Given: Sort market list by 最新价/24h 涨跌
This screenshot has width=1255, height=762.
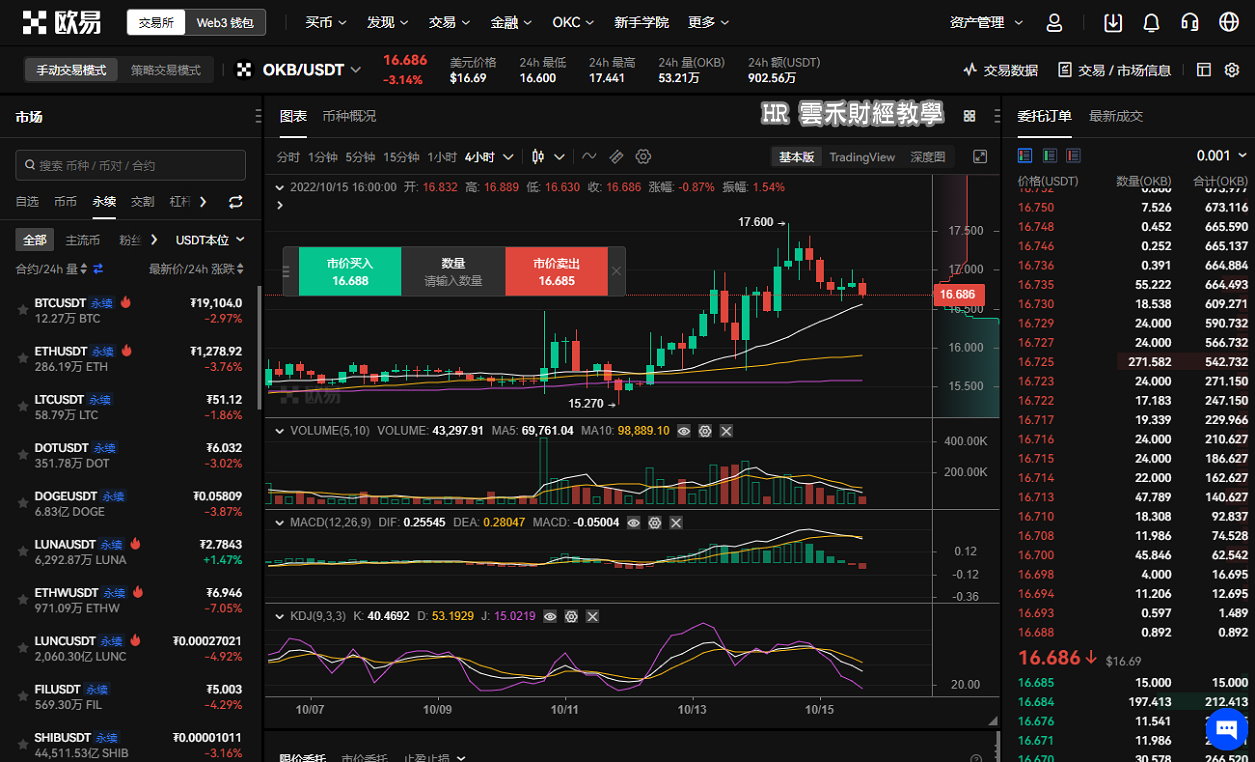Looking at the screenshot, I should [197, 269].
